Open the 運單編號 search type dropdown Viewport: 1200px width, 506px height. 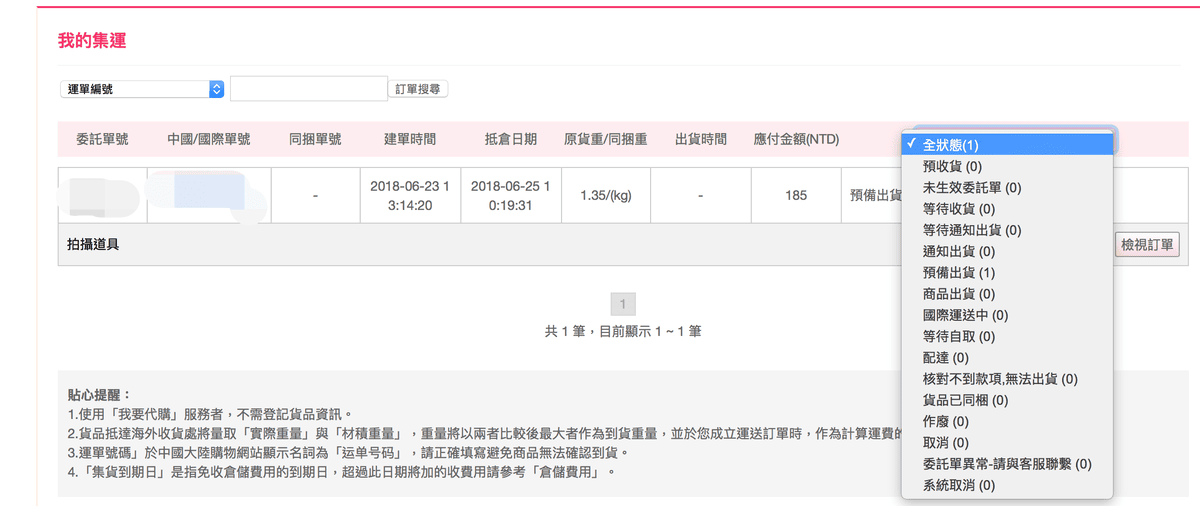(141, 89)
